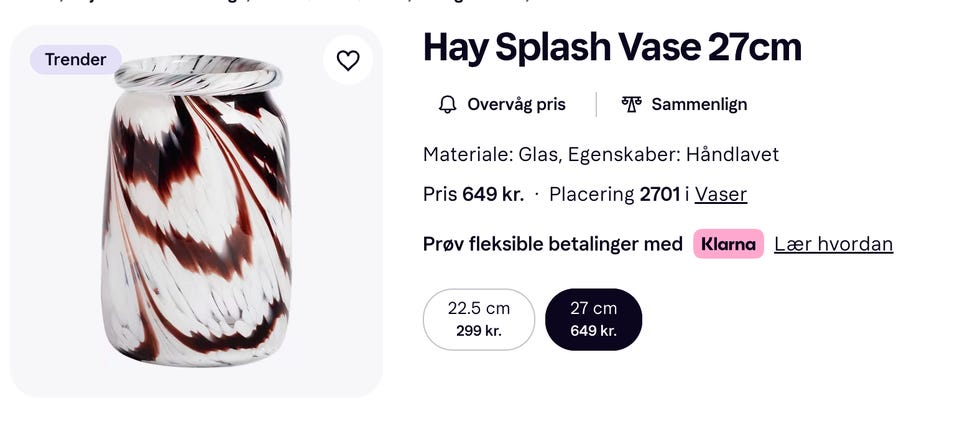Screen dimensions: 960x434
Task: Click the 649 kr. label in the dark pill
Action: [x=593, y=331]
